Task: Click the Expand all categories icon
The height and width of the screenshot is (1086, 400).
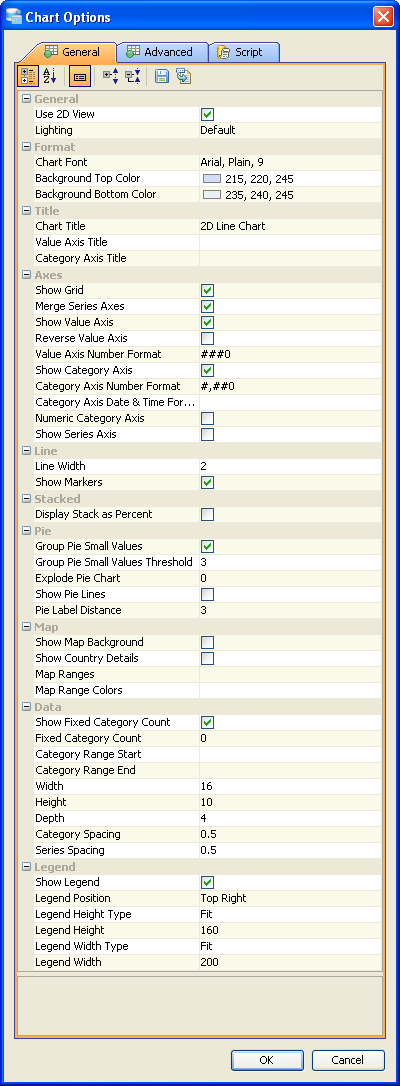Action: point(110,76)
